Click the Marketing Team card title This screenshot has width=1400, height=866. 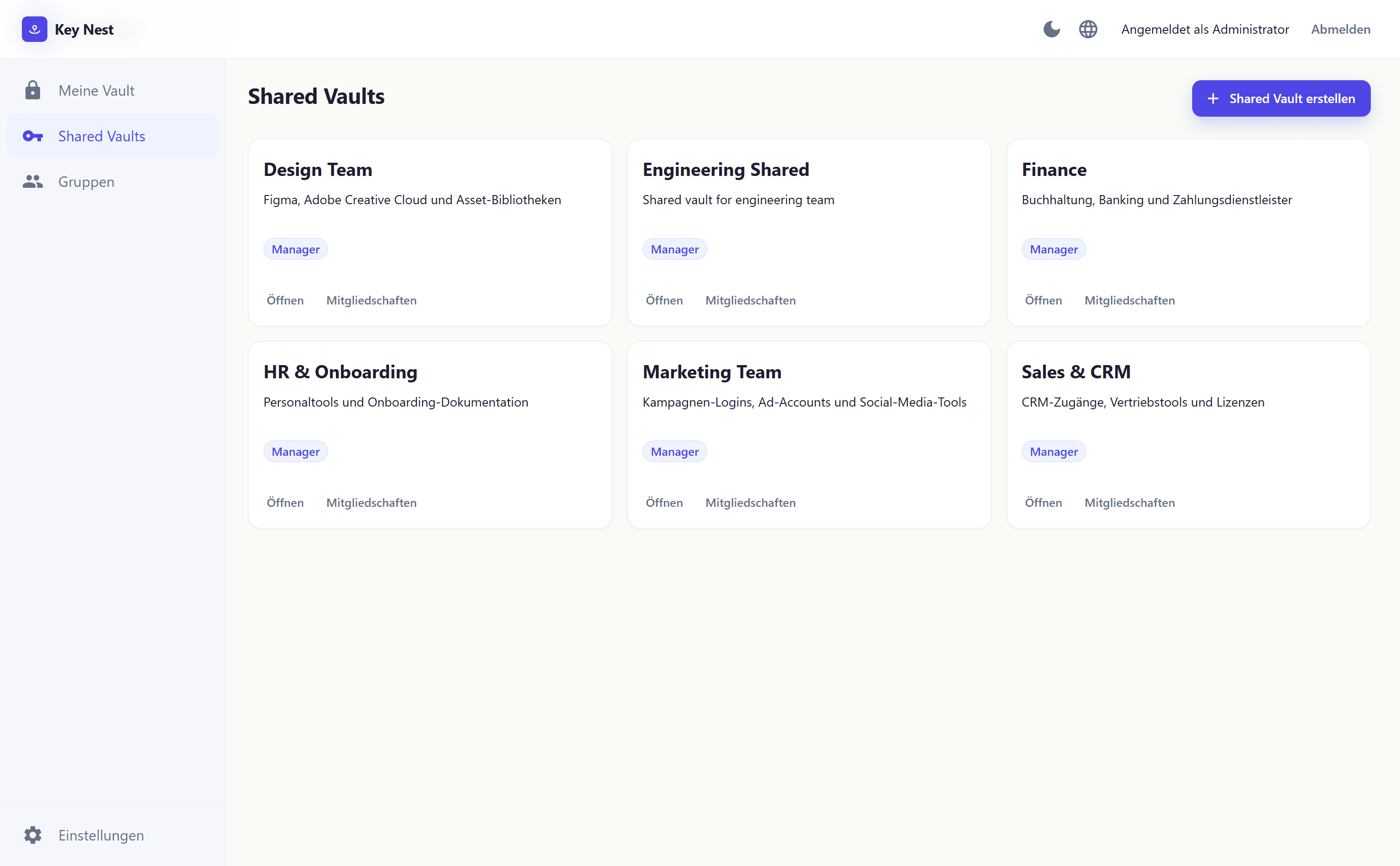coord(712,372)
